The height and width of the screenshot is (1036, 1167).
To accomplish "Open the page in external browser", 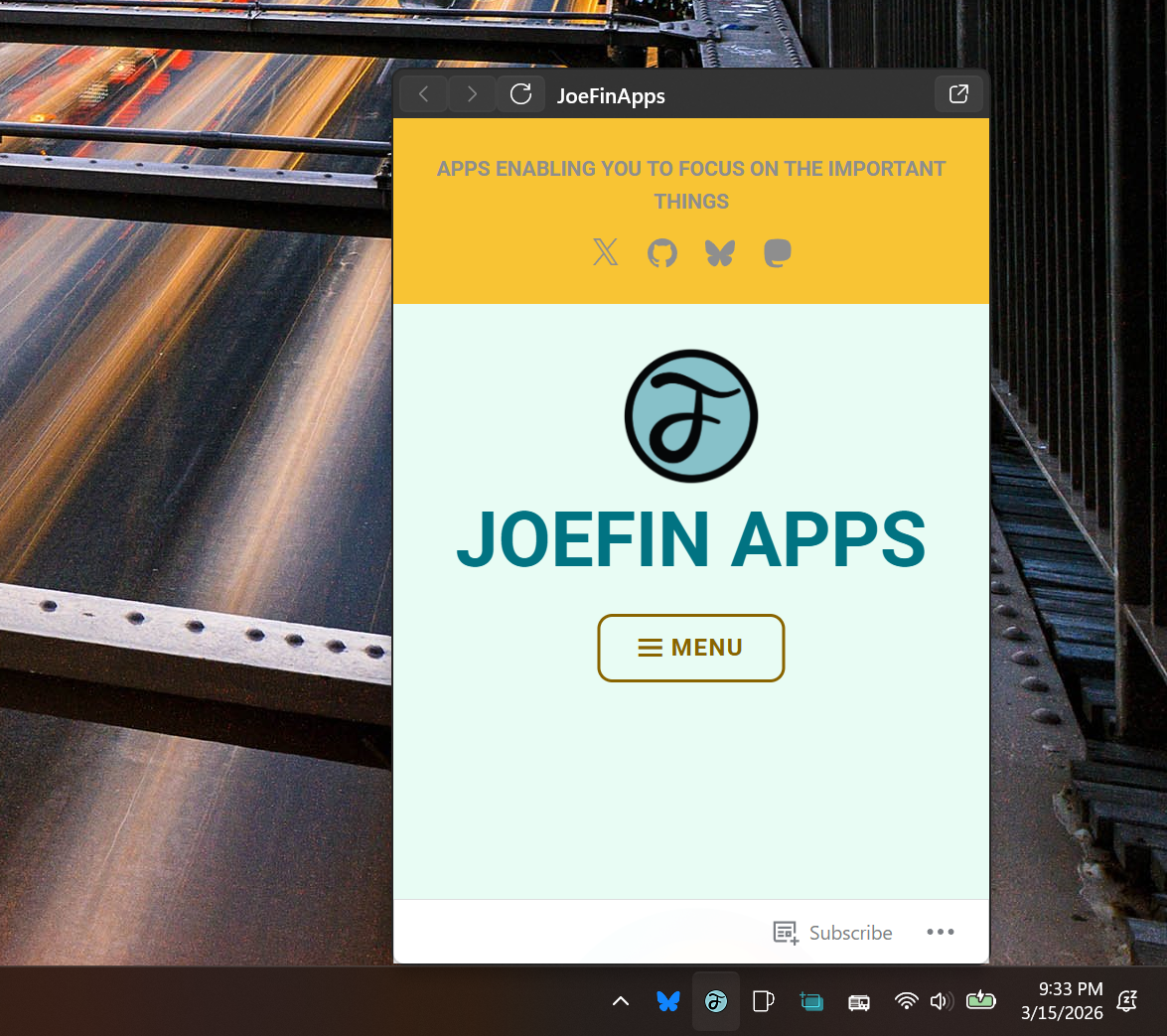I will (958, 94).
